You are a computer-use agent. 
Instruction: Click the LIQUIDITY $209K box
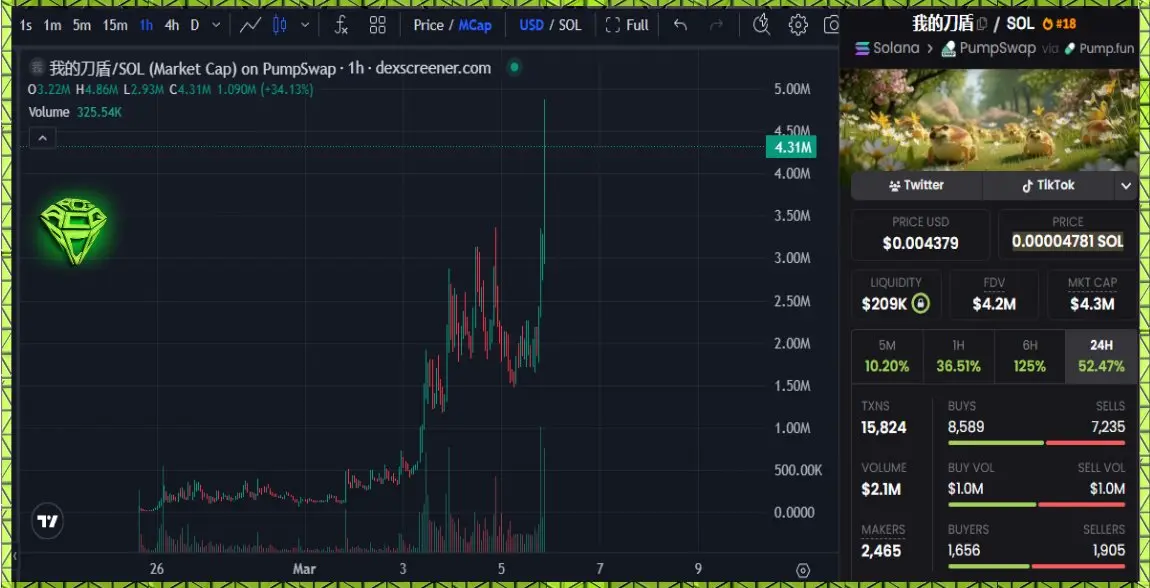pyautogui.click(x=896, y=295)
